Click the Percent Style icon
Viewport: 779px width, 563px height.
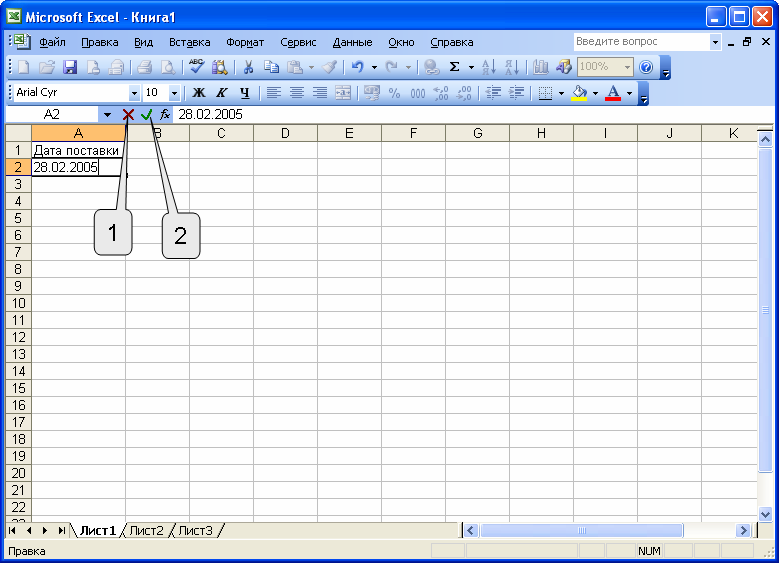point(394,93)
